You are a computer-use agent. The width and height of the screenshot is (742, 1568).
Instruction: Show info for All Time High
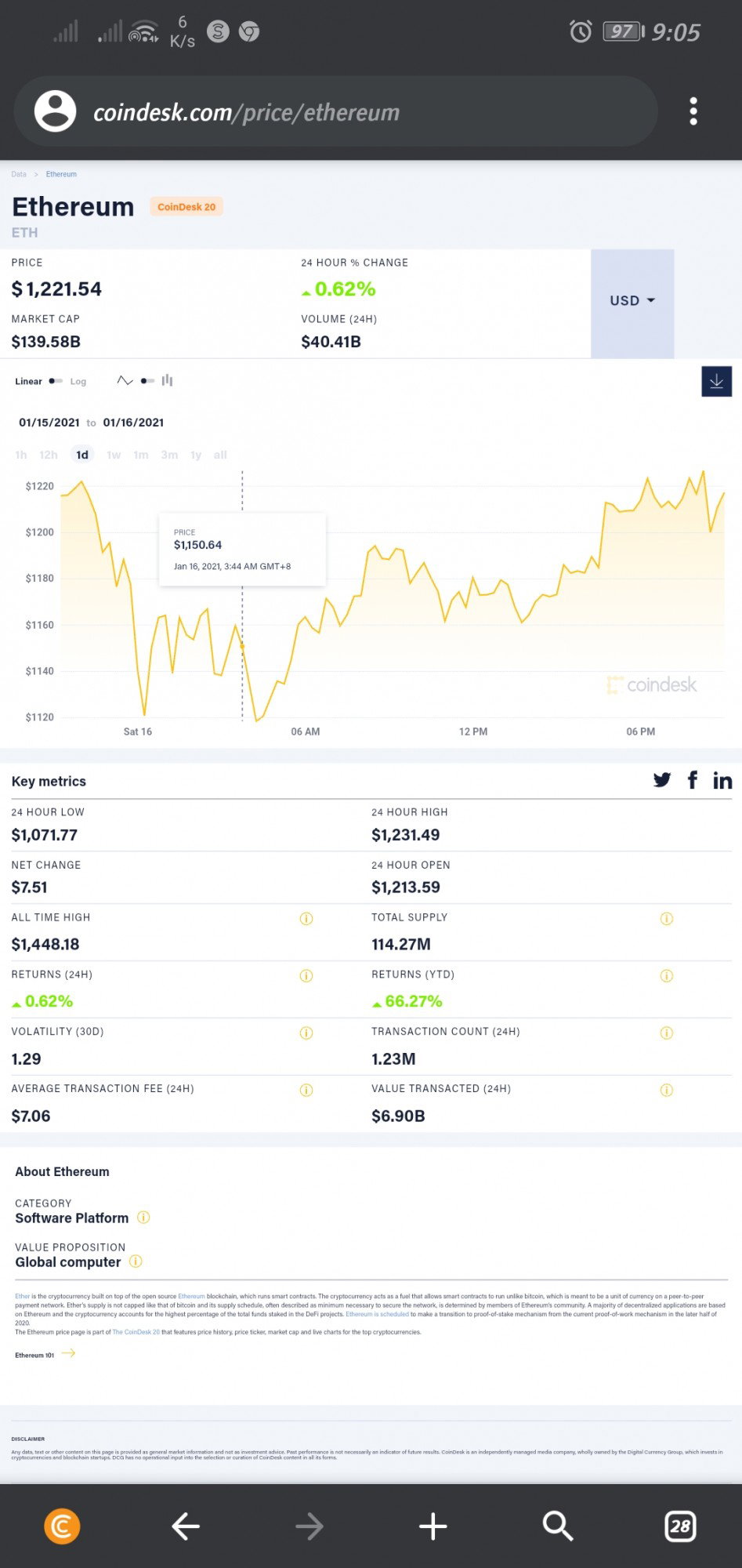pyautogui.click(x=306, y=918)
